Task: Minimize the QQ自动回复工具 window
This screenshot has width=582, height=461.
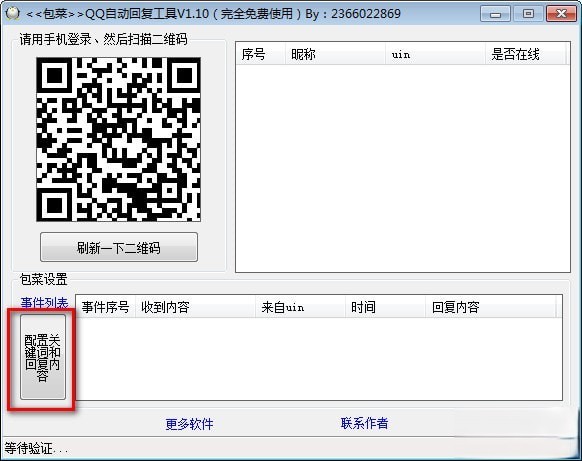Action: pos(496,14)
